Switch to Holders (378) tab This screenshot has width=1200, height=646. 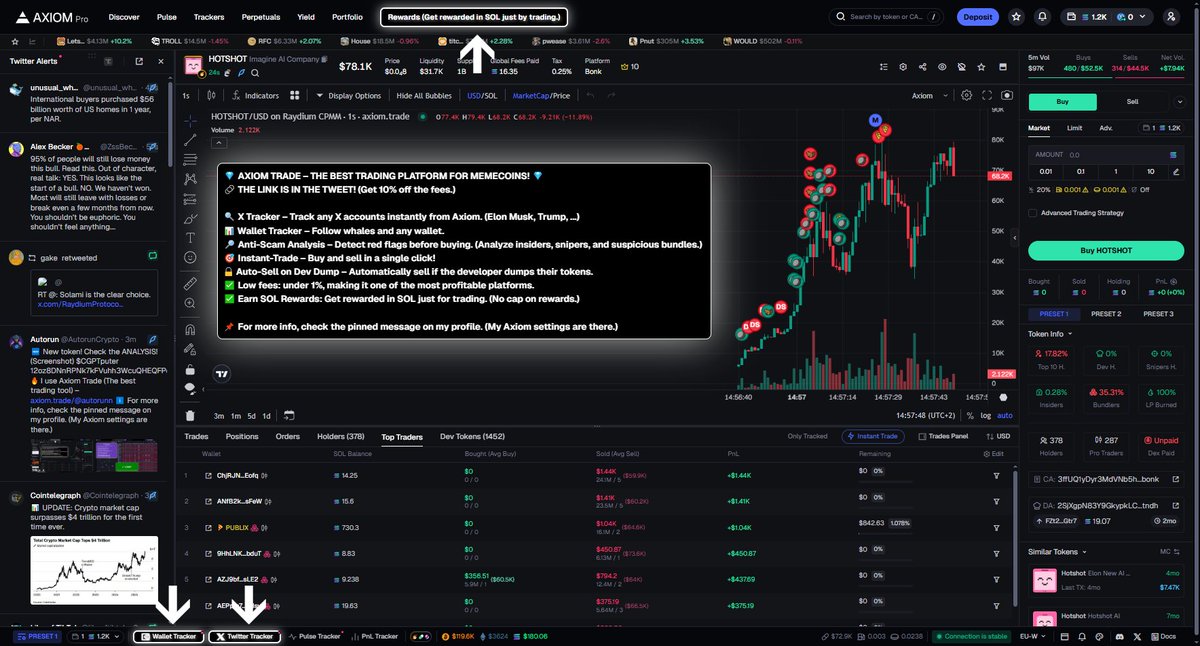tap(340, 437)
